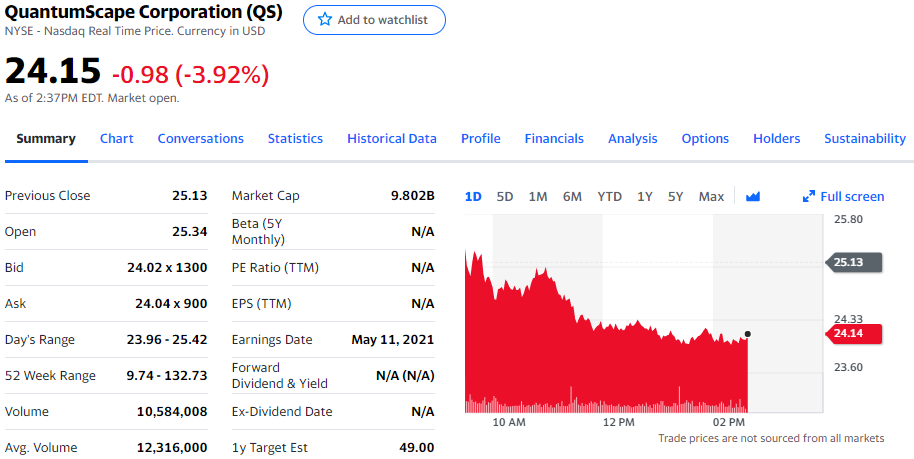Select the 1M chart range
Image resolution: width=914 pixels, height=459 pixels.
[537, 197]
